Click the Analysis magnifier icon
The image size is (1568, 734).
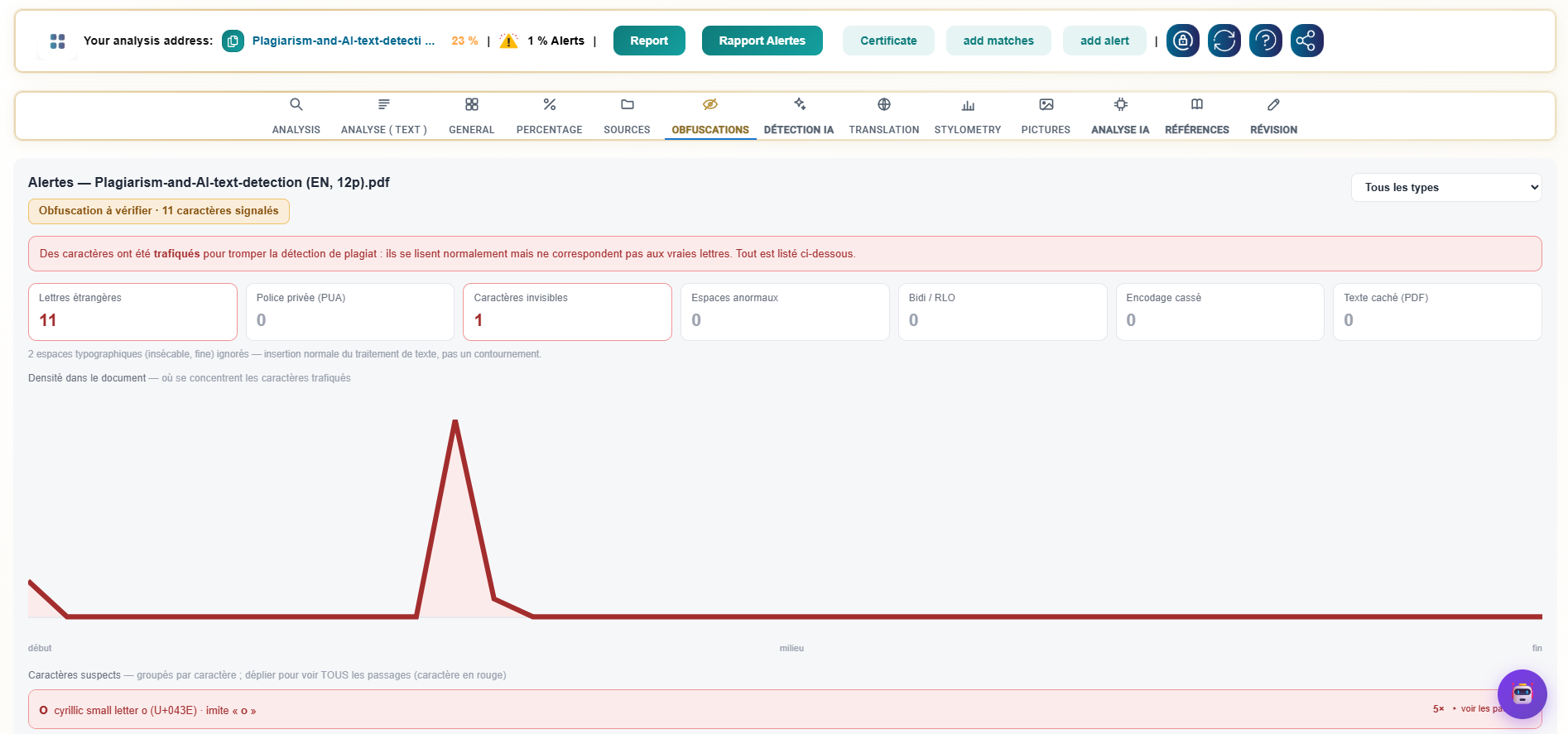(x=296, y=104)
